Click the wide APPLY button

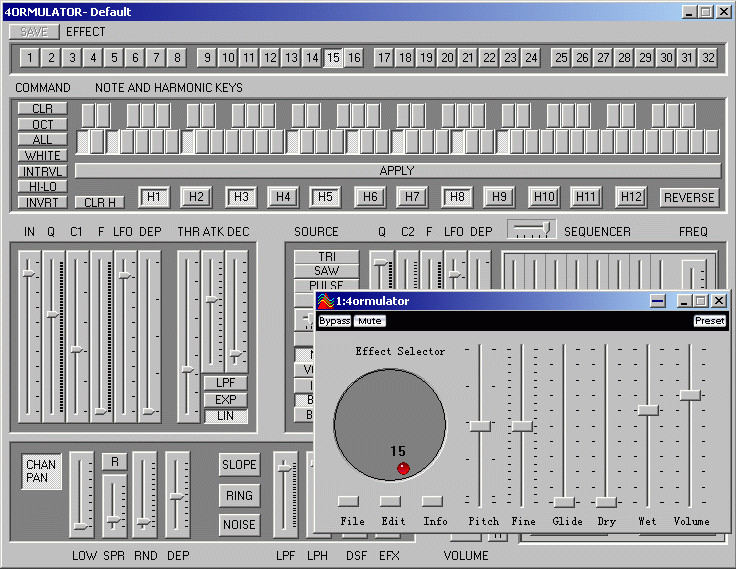pos(398,170)
